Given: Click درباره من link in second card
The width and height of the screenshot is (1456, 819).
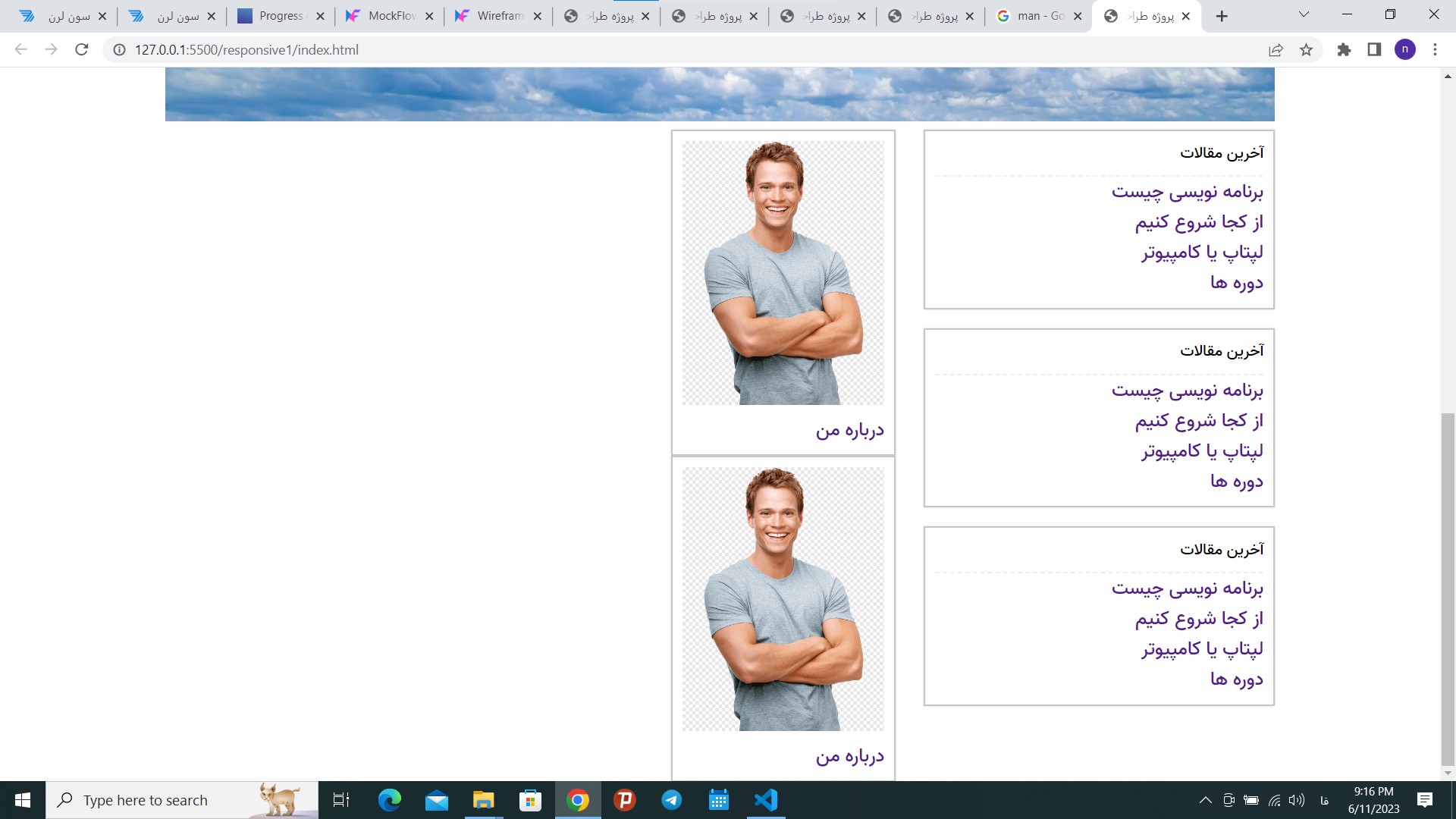Looking at the screenshot, I should (849, 755).
